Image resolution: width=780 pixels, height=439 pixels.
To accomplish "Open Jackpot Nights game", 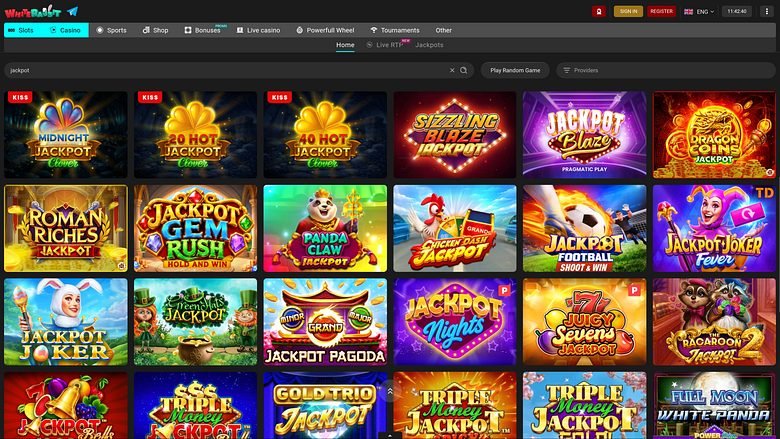I will click(455, 322).
